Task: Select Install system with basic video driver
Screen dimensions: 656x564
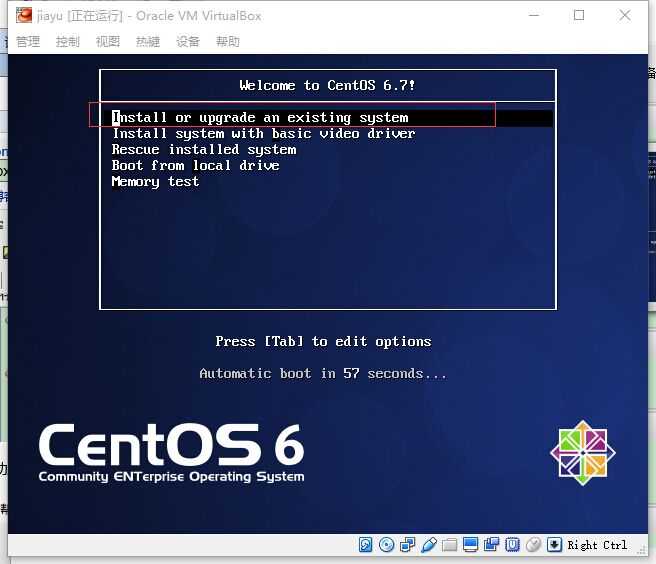Action: point(264,133)
